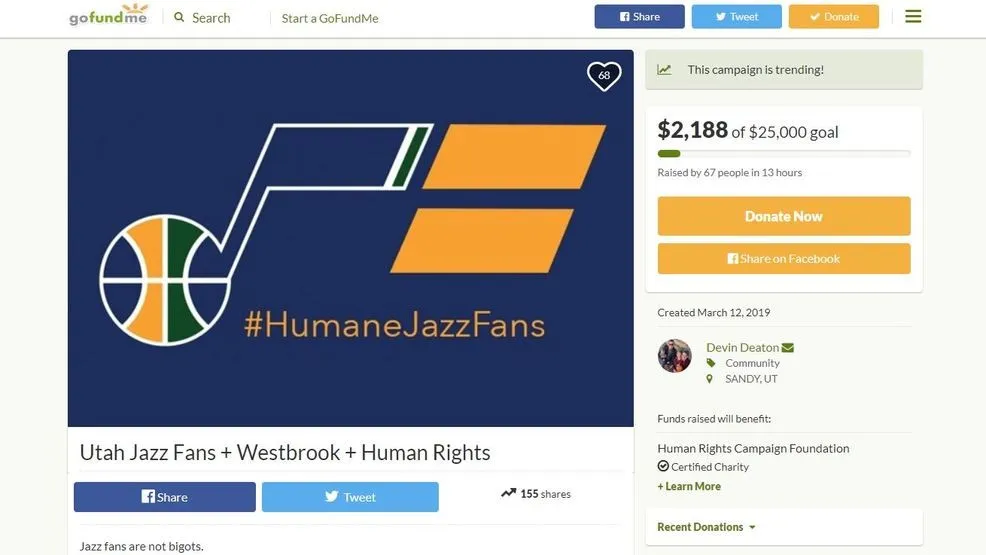The height and width of the screenshot is (555, 986).
Task: Open the hamburger menu icon
Action: [912, 16]
